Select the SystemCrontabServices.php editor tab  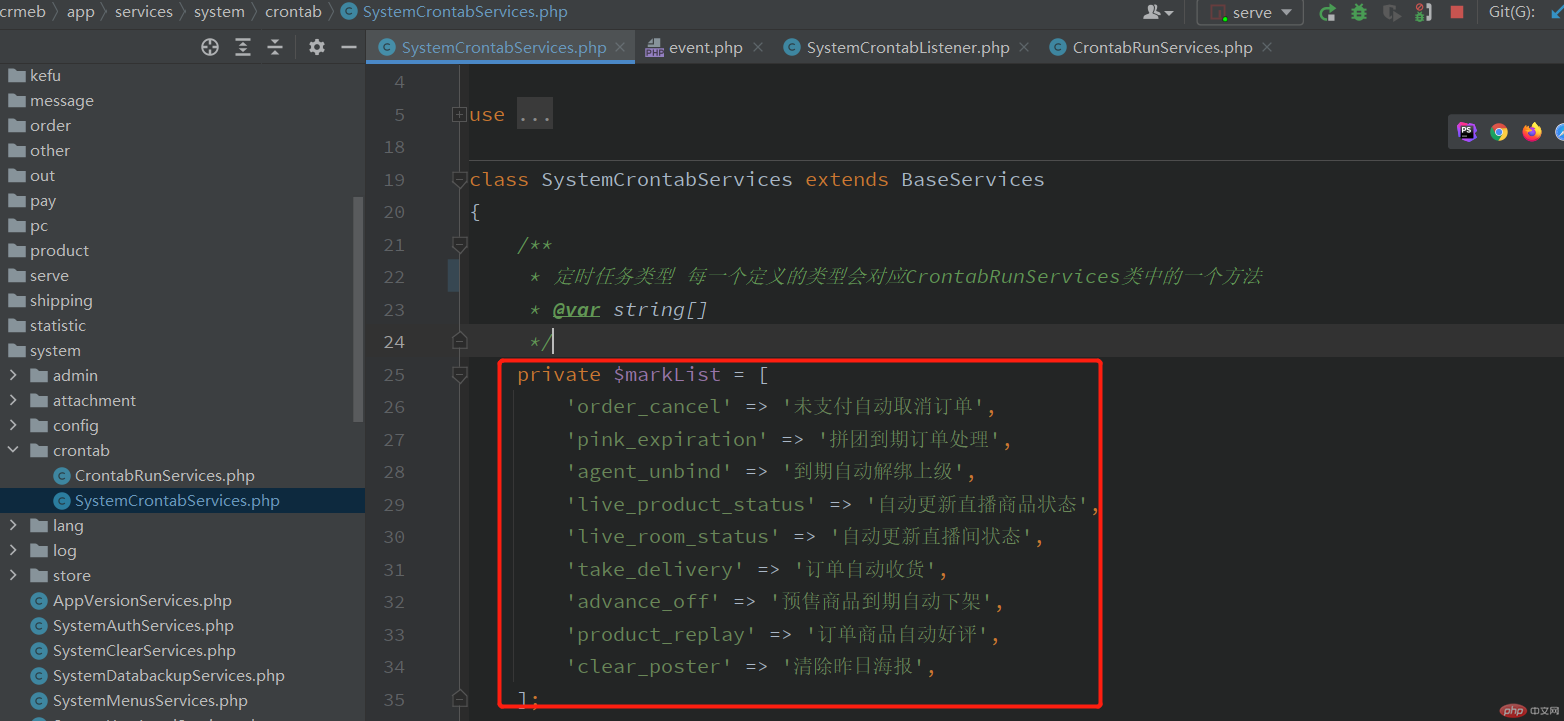pos(502,47)
